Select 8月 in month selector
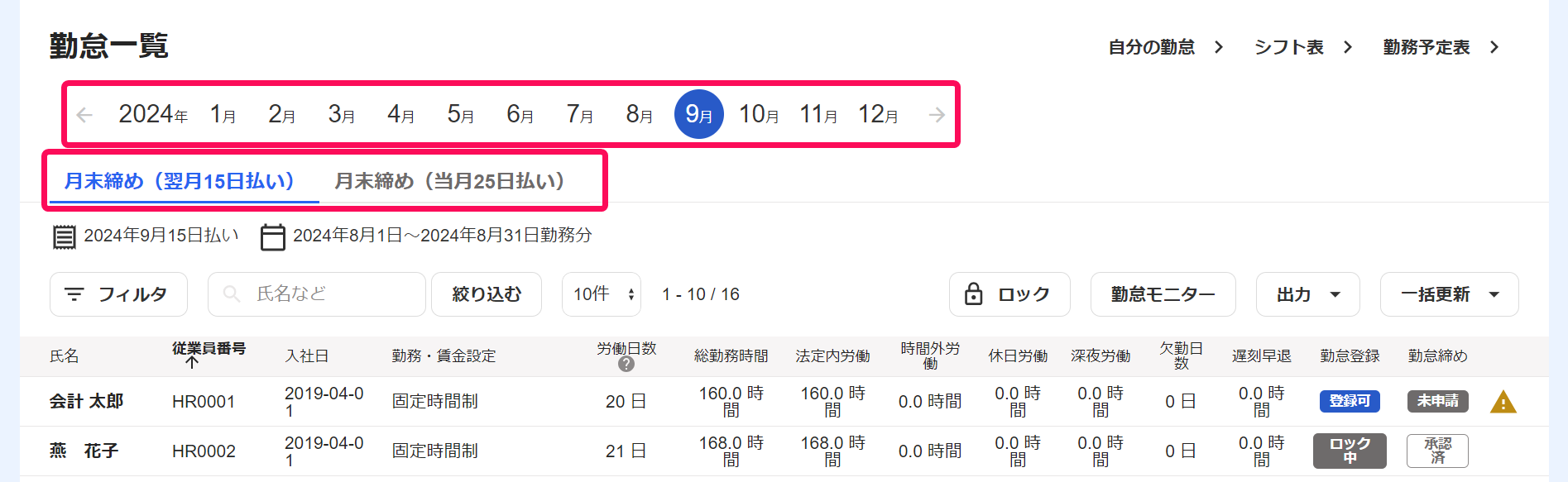The width and height of the screenshot is (1568, 482). [639, 114]
